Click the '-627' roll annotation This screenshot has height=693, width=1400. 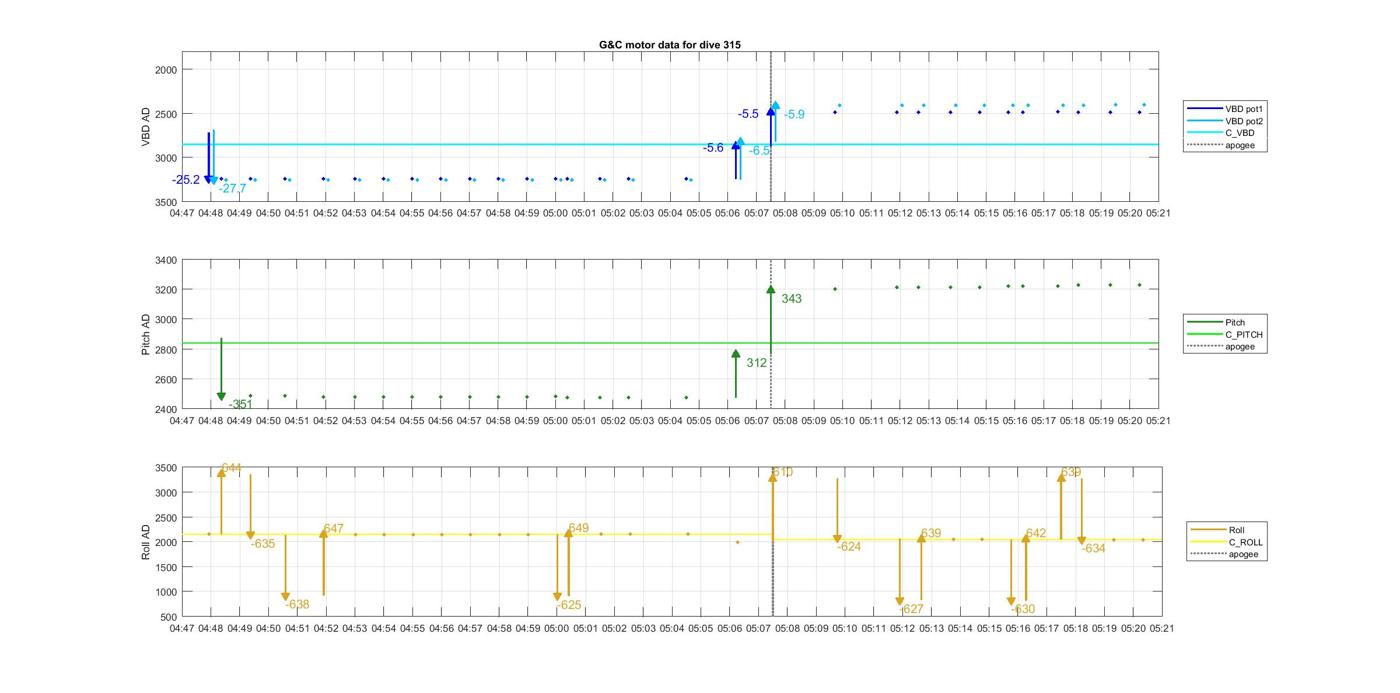point(911,609)
